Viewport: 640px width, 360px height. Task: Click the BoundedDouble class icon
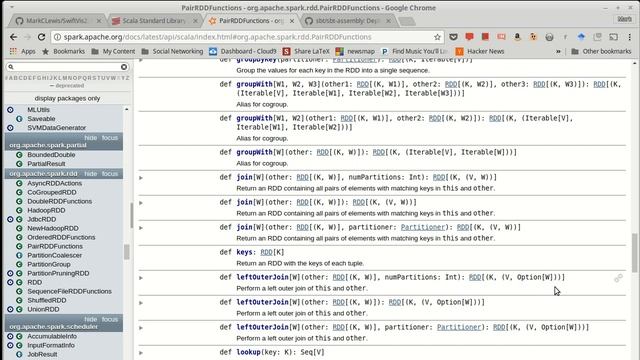[19, 155]
